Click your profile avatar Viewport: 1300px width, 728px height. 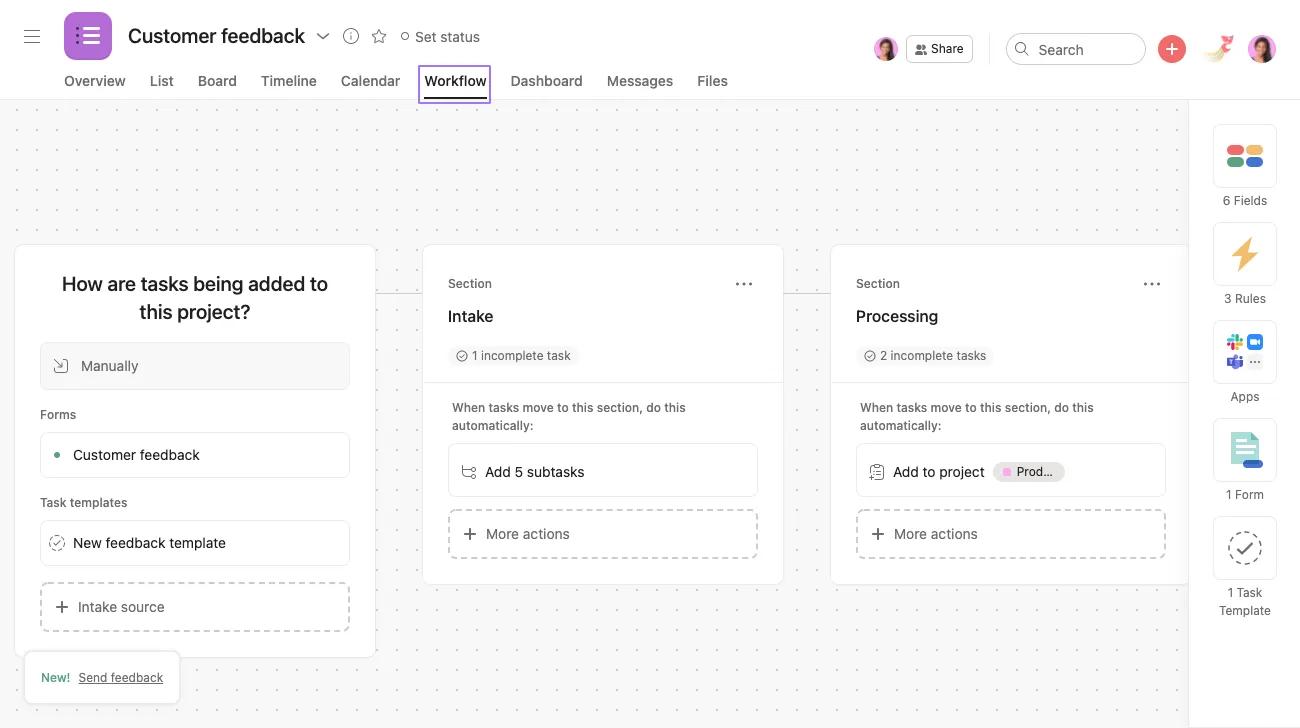(x=1261, y=48)
